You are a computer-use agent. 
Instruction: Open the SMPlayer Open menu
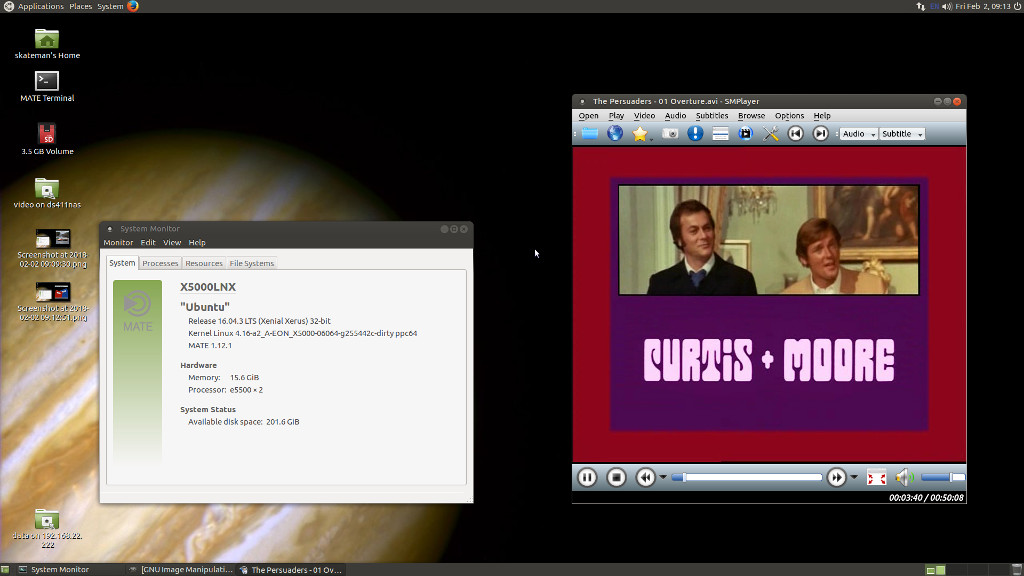tap(588, 116)
